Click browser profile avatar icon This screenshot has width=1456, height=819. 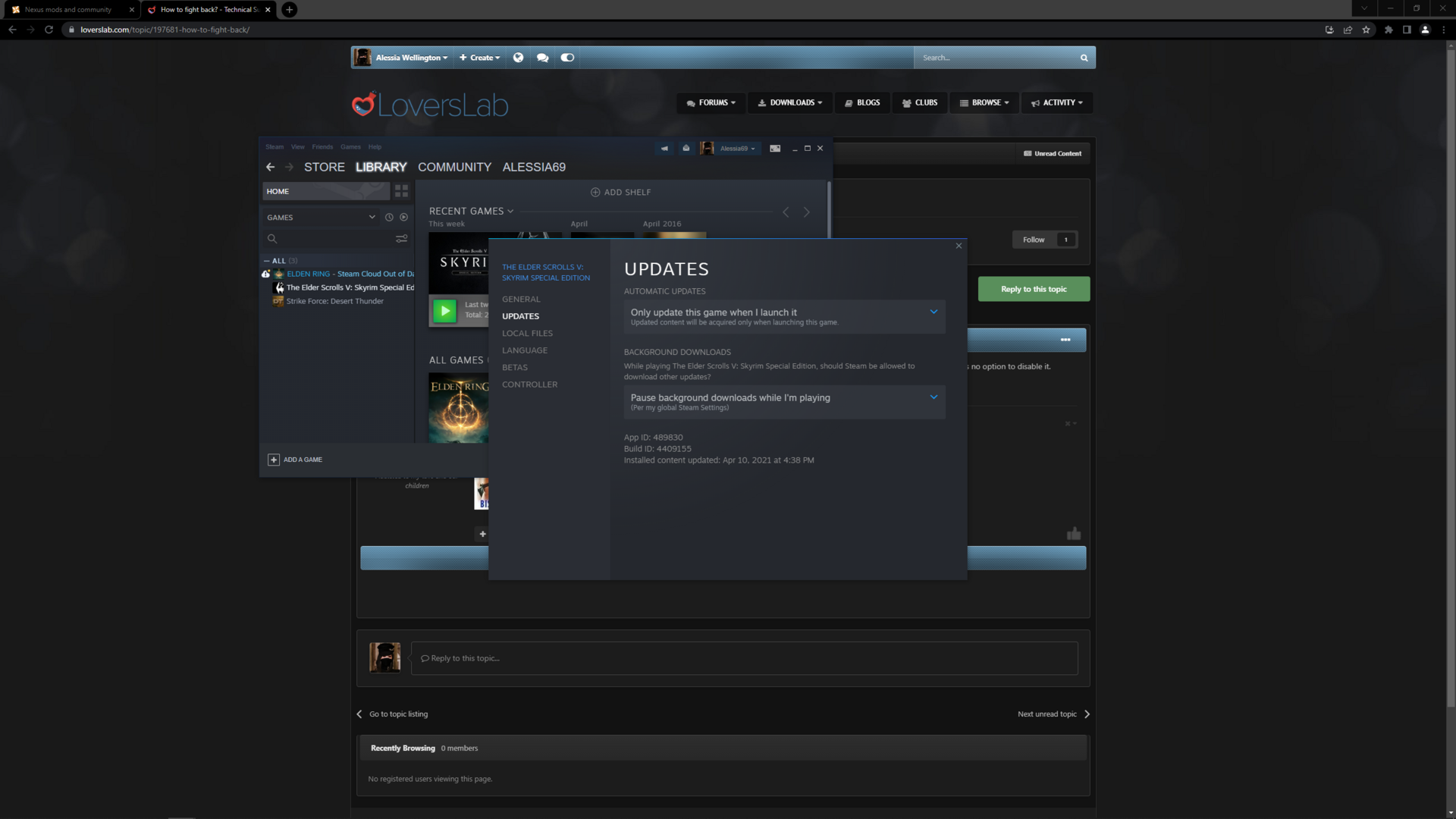pyautogui.click(x=1426, y=30)
